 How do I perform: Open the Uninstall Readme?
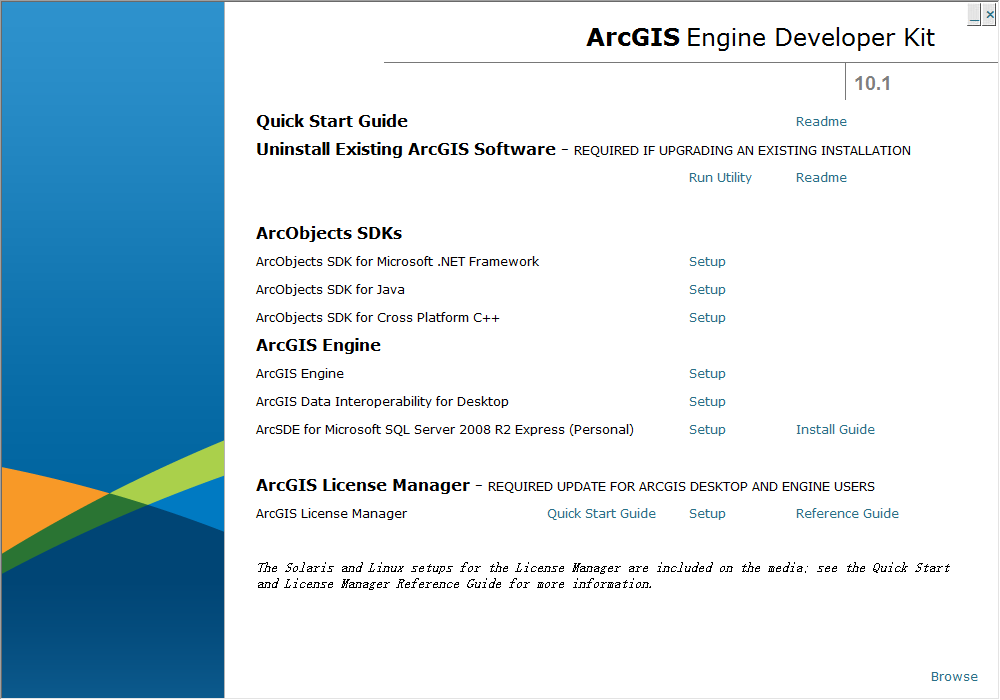(821, 177)
